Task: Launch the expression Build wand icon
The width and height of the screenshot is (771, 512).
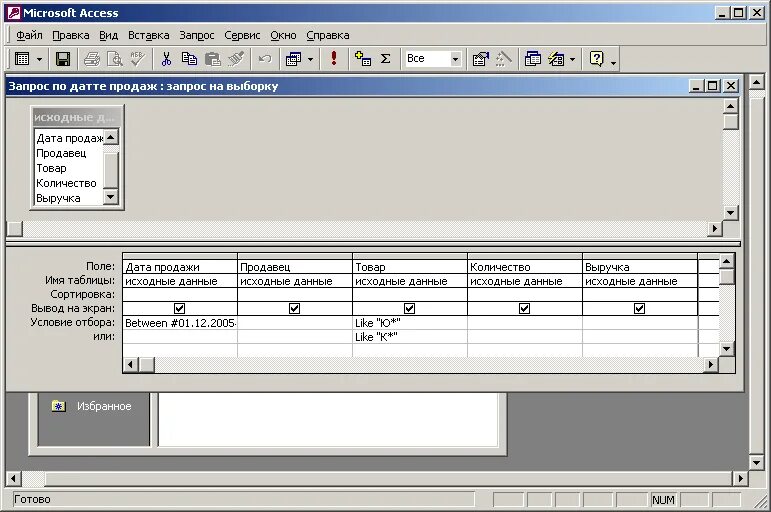Action: point(504,59)
